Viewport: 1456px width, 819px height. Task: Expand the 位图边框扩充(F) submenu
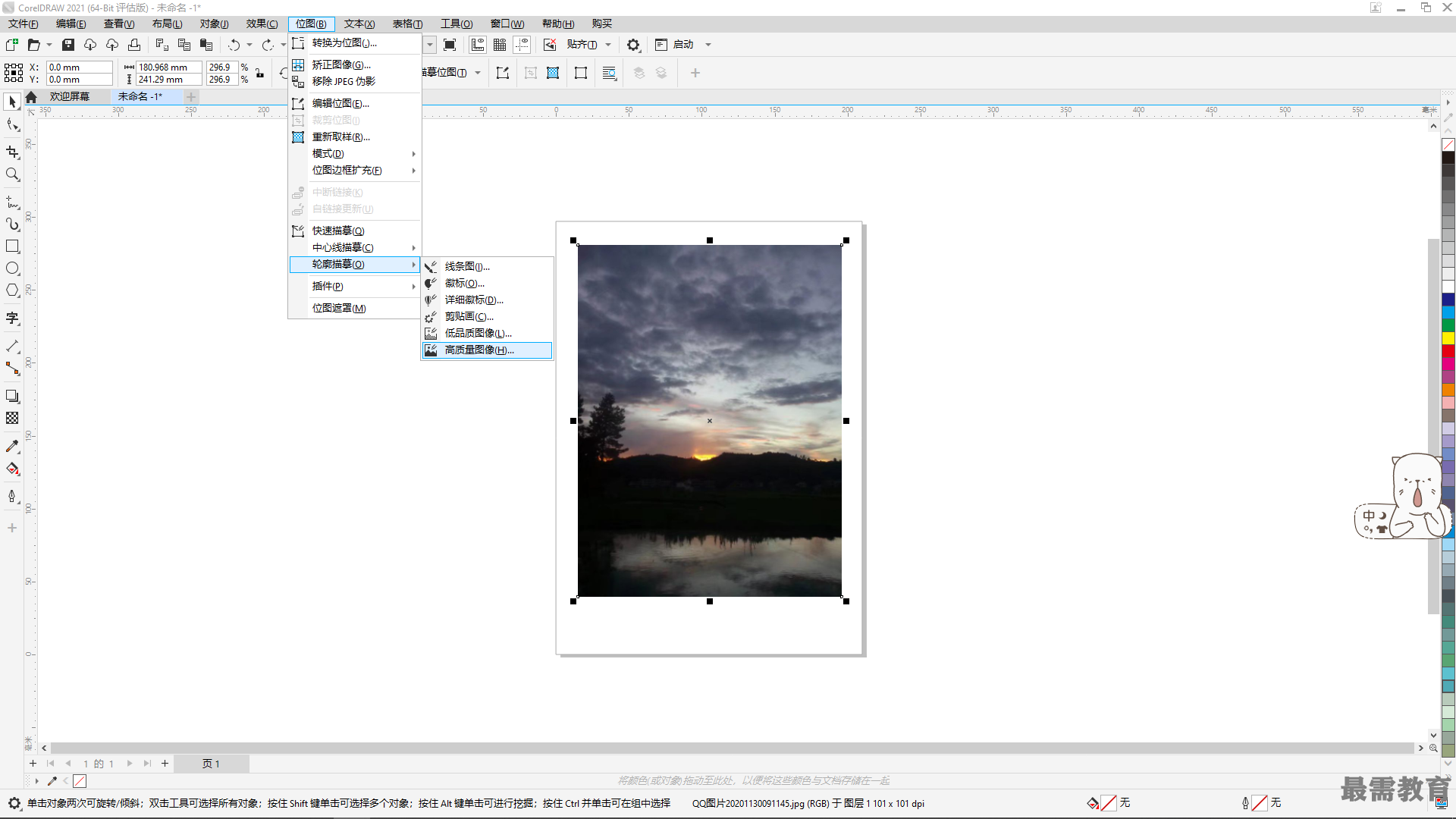[354, 170]
